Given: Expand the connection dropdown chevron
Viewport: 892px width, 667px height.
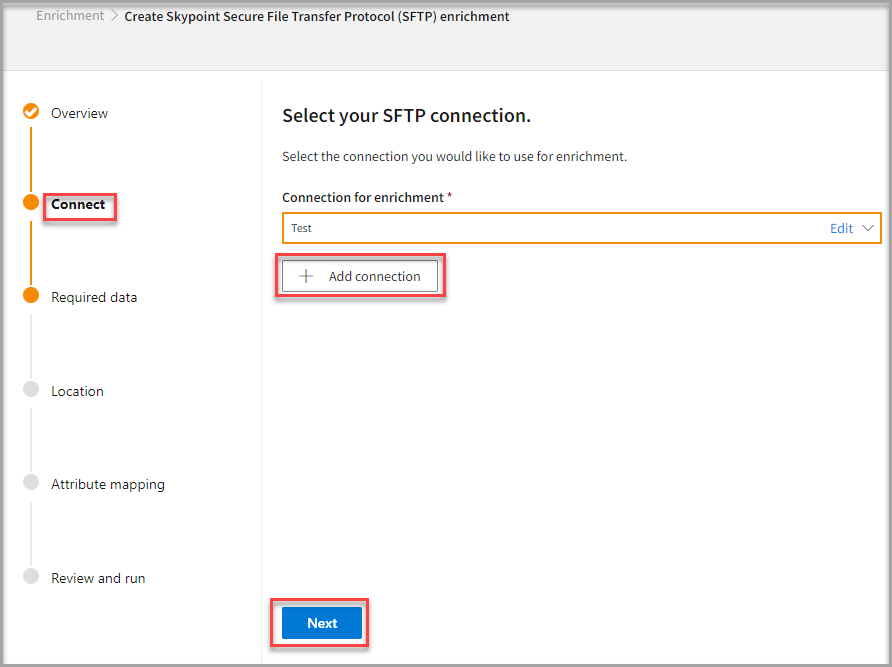Looking at the screenshot, I should click(868, 228).
